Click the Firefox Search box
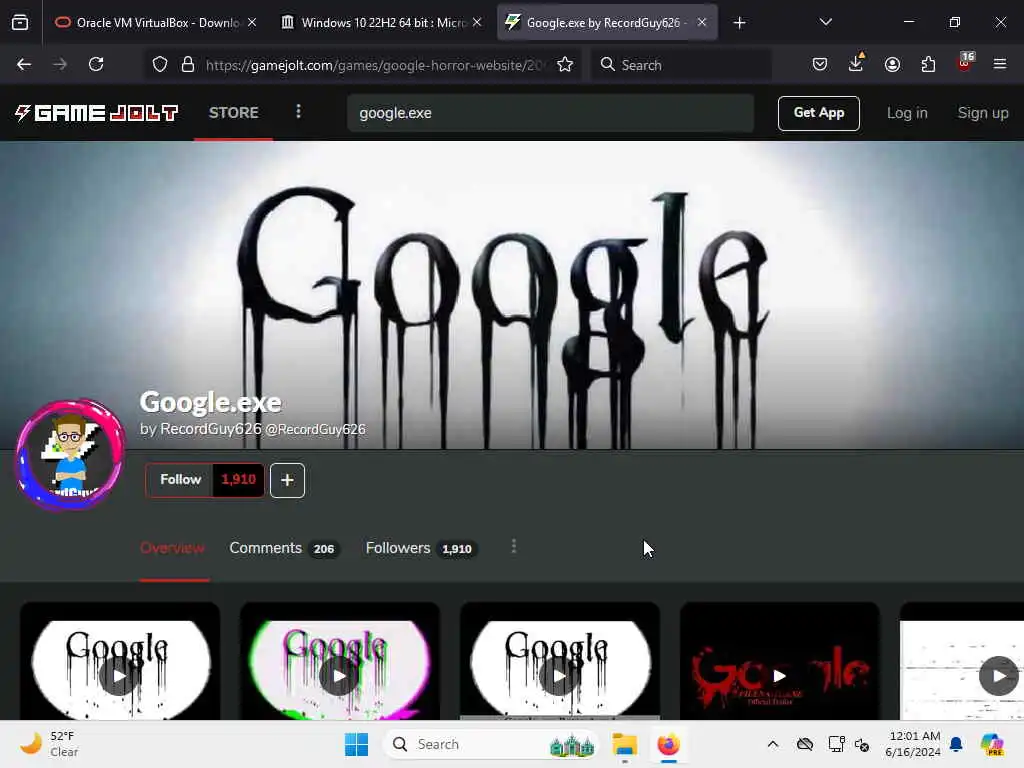 (681, 65)
